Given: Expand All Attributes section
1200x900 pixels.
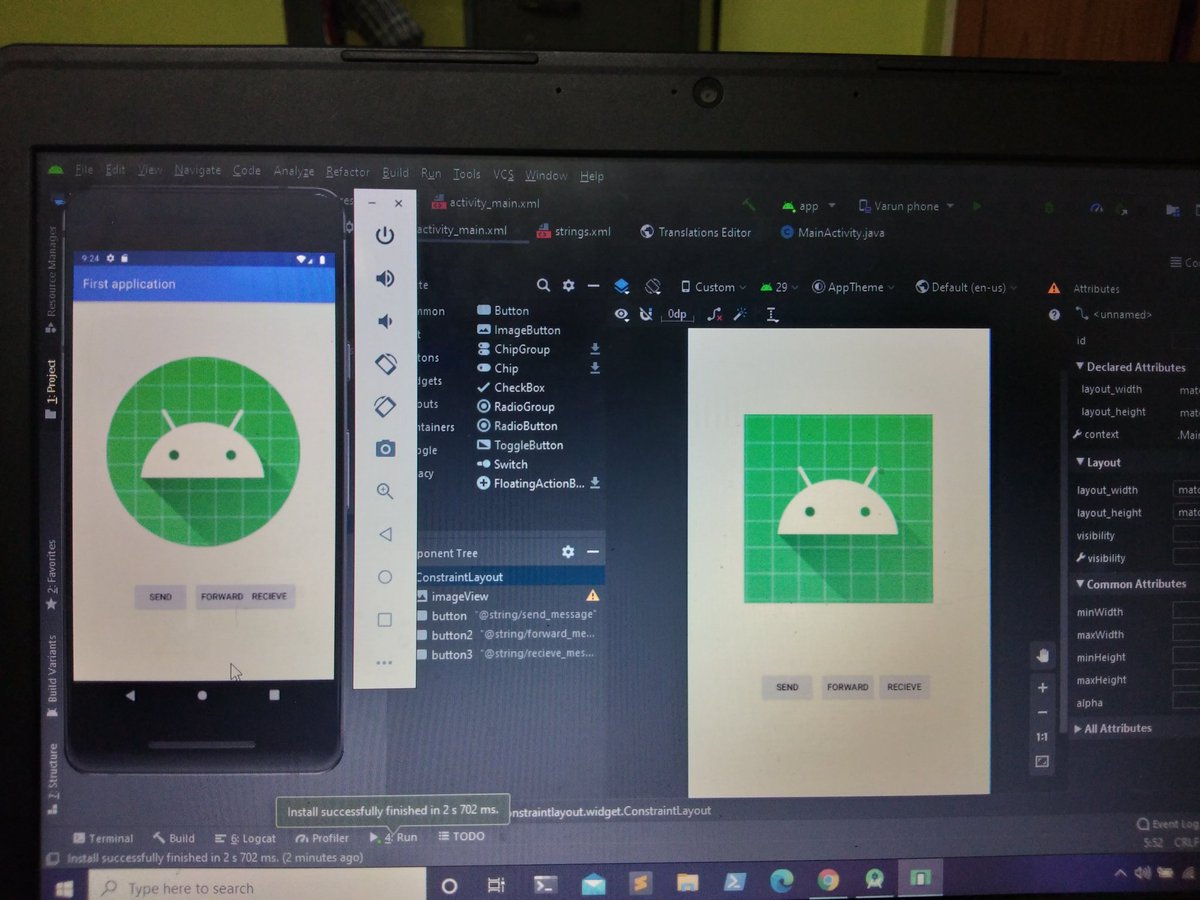Looking at the screenshot, I should click(x=1078, y=729).
